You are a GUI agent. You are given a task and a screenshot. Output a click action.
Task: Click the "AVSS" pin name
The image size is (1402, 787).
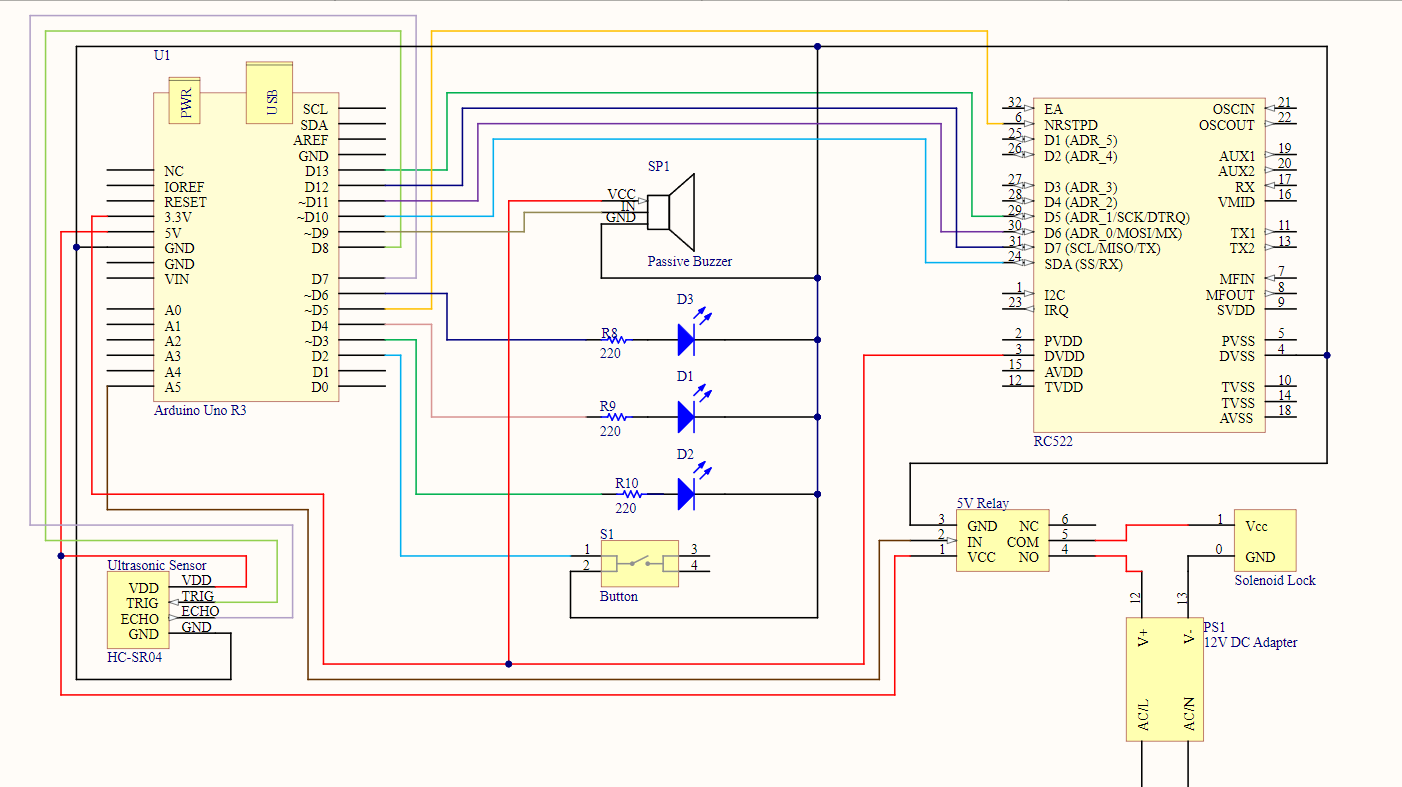[1237, 418]
